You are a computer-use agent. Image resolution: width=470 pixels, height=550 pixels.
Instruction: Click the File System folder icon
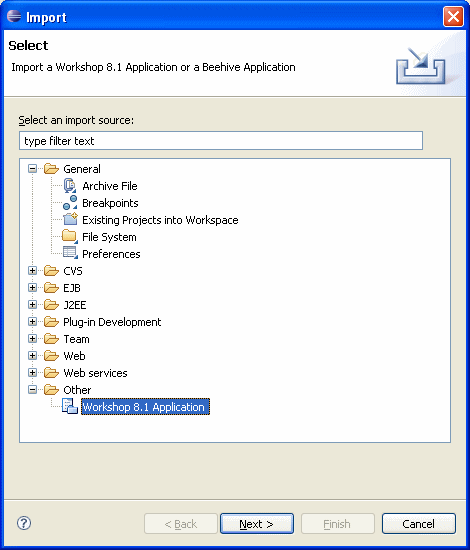pyautogui.click(x=70, y=236)
